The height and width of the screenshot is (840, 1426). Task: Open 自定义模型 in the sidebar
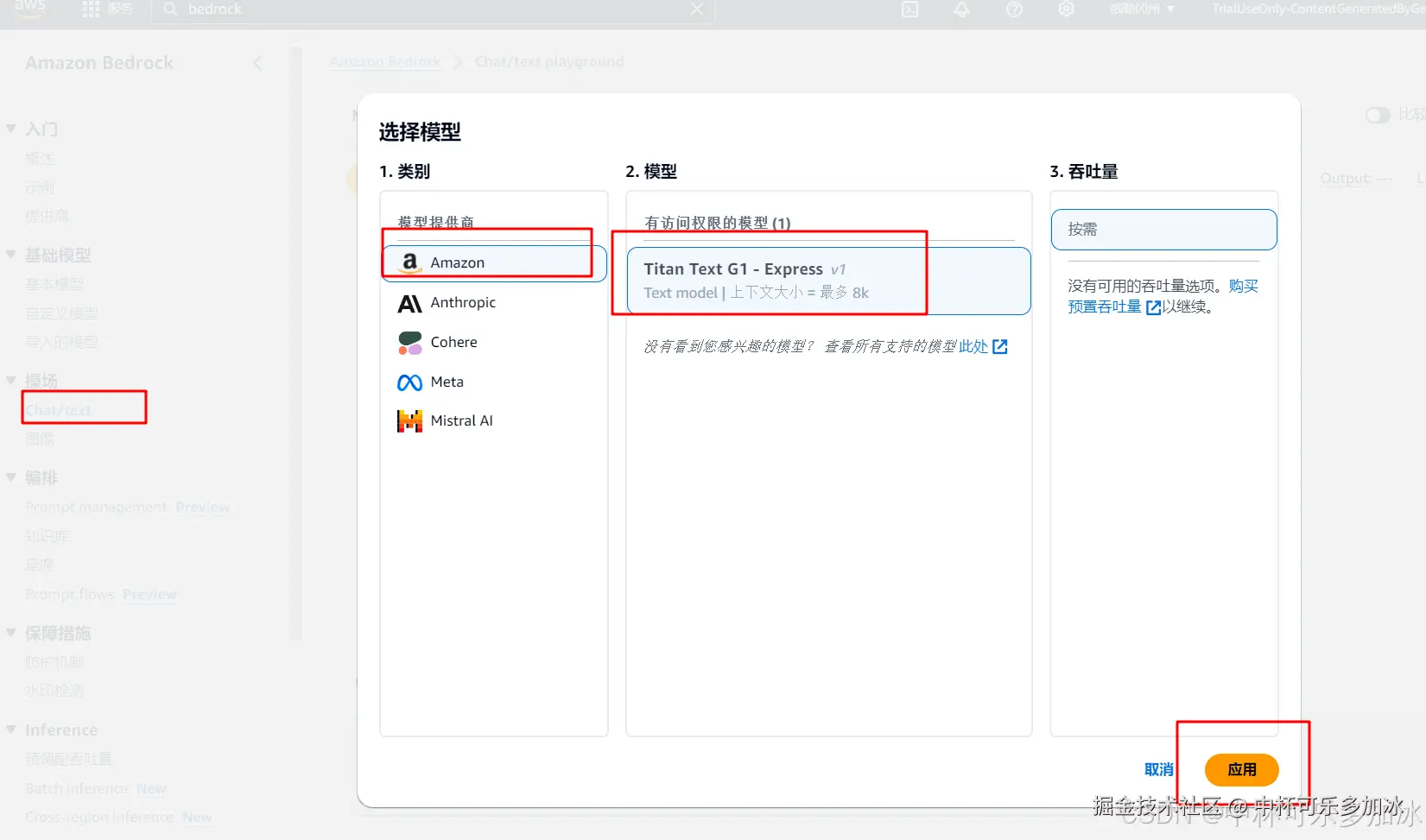pyautogui.click(x=61, y=313)
